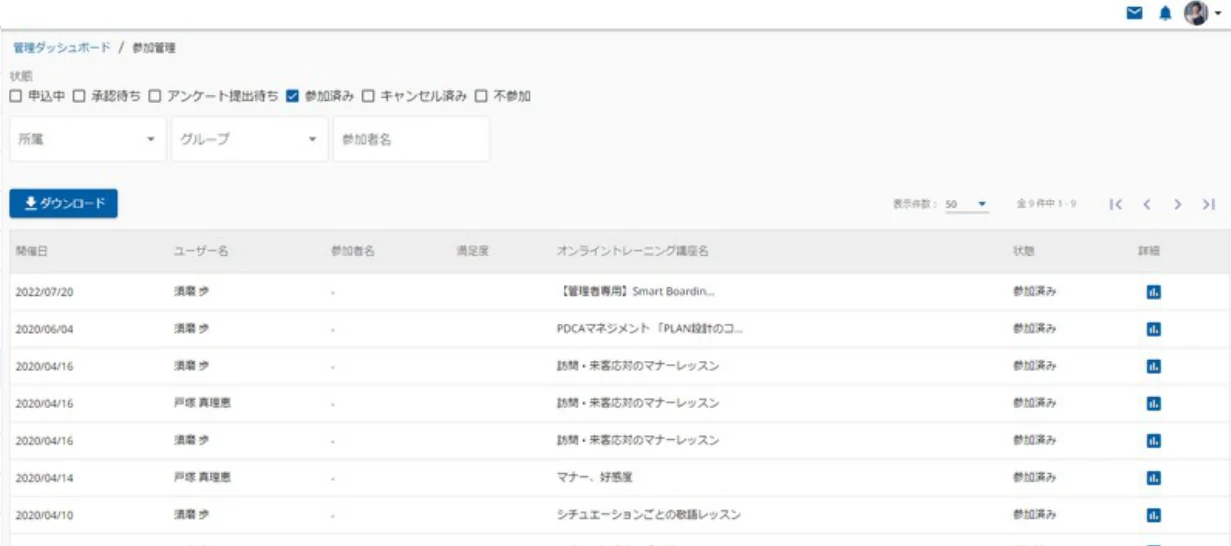Go to the previous page arrow
Viewport: 1231px width, 546px height.
1147,204
